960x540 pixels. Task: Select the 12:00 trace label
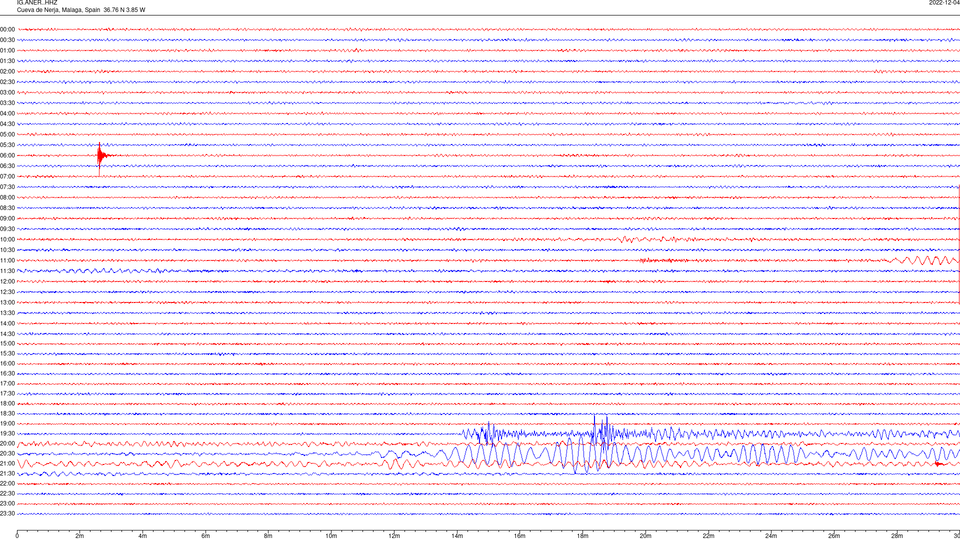[7, 281]
